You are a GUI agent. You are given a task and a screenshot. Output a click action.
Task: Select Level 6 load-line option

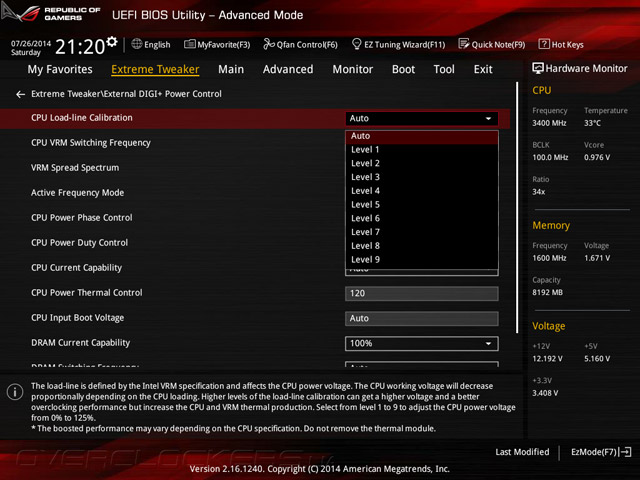422,218
